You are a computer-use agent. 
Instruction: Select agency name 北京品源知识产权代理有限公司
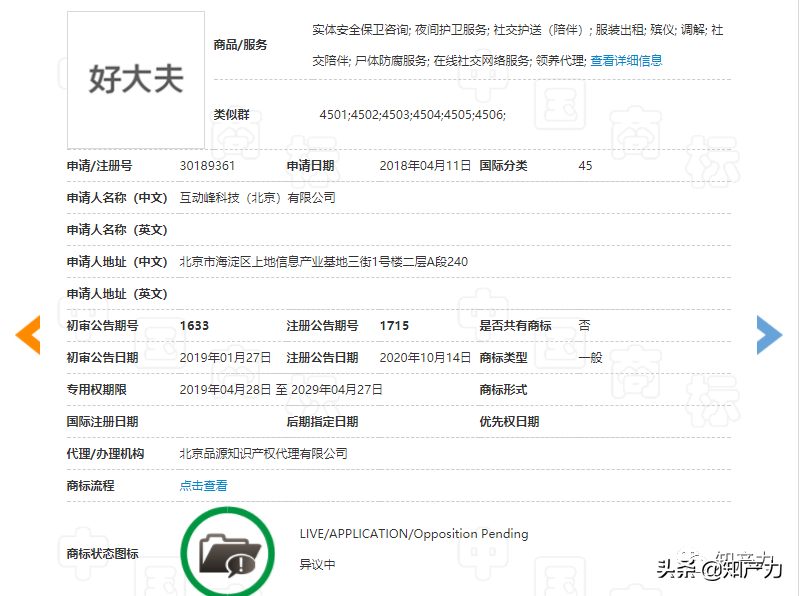(x=263, y=454)
